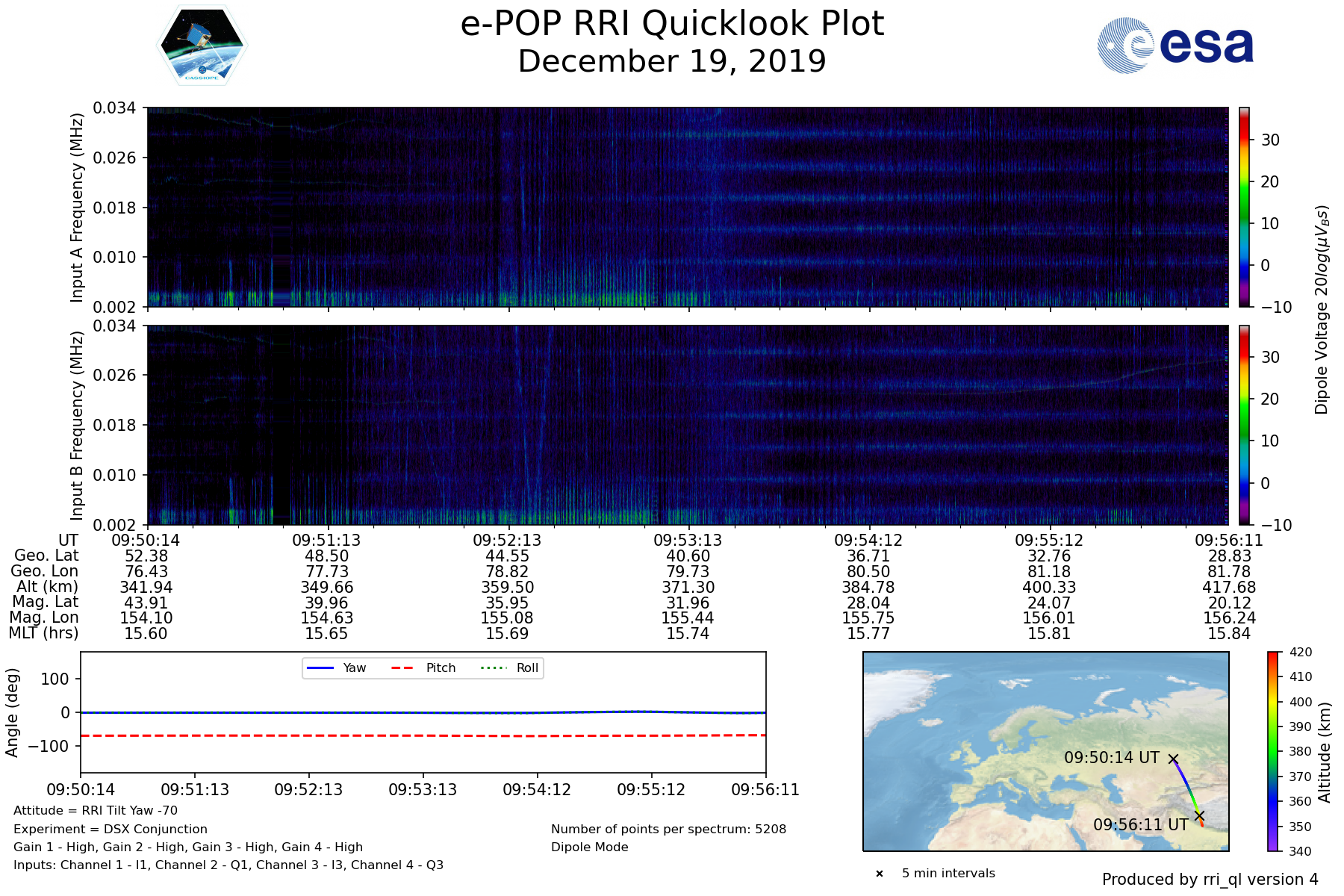The width and height of the screenshot is (1344, 896).
Task: Click the 'Input A Frequency (MHz)' axis label
Action: (x=77, y=208)
